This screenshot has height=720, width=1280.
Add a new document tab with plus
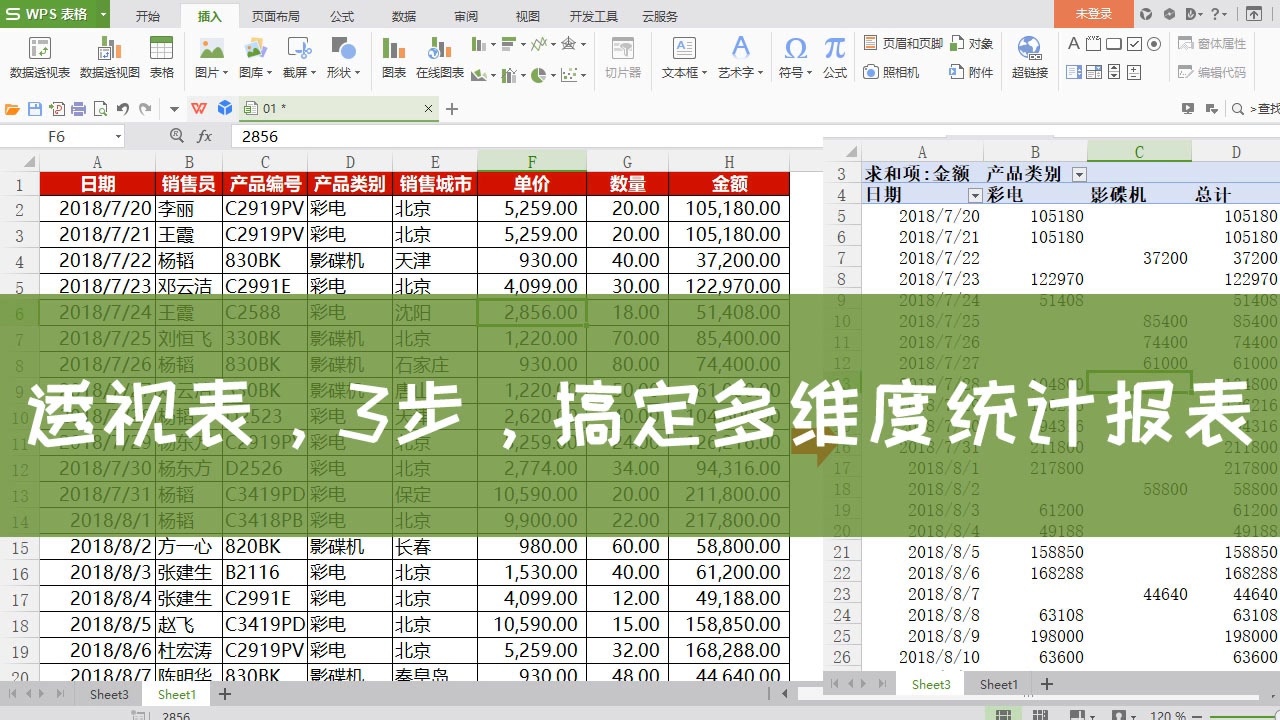click(452, 109)
